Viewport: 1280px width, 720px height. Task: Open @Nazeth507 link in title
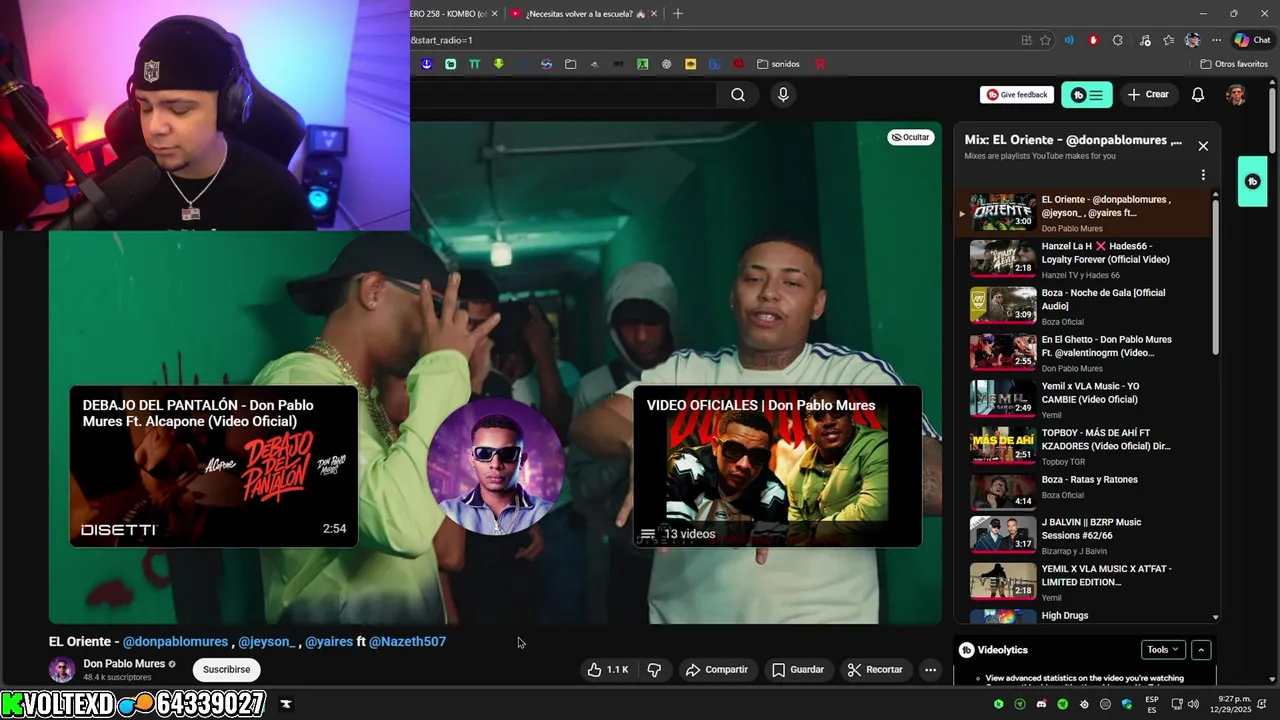407,642
